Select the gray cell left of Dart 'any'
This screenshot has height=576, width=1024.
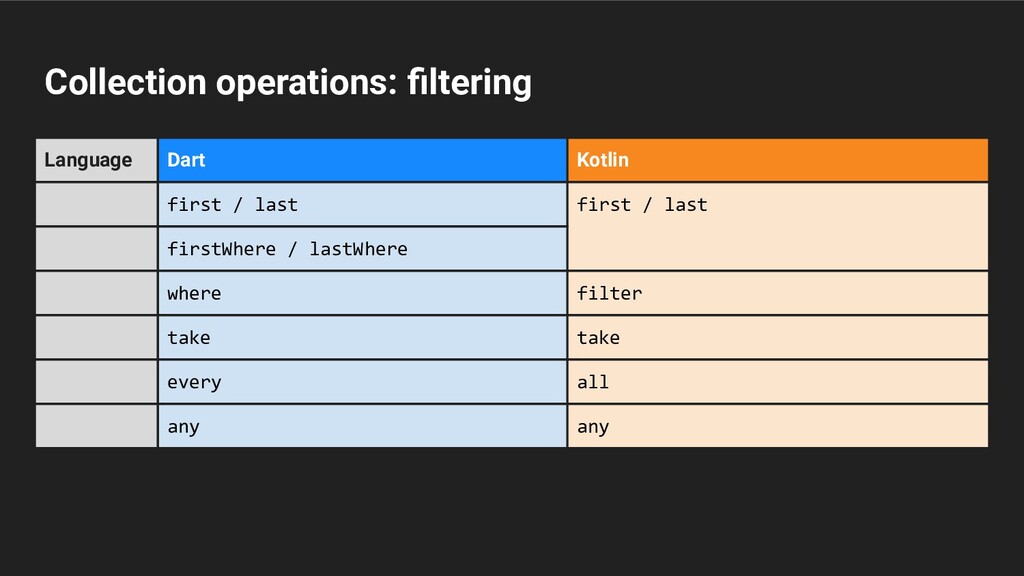coord(96,426)
